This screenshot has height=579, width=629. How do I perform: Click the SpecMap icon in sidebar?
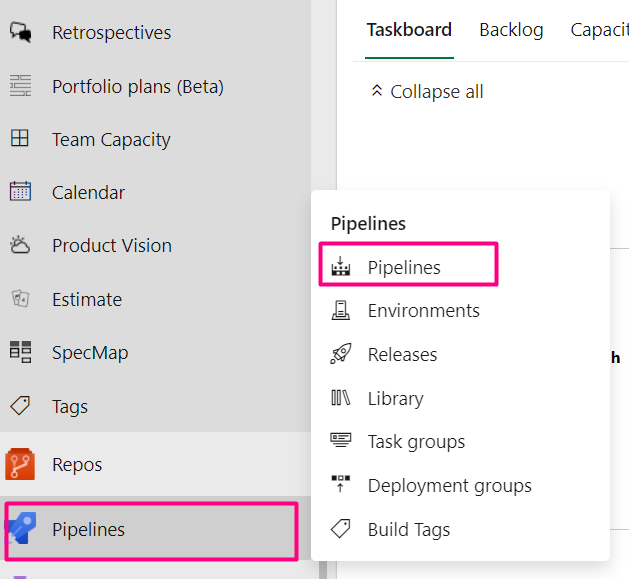click(x=20, y=352)
